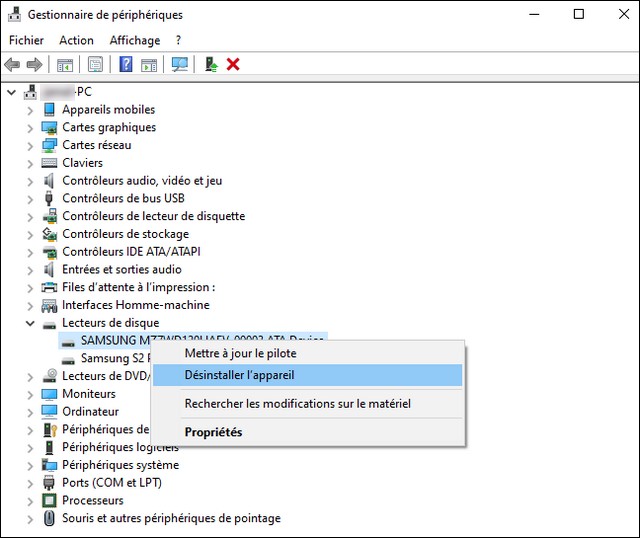Expand the Contrôleurs de bus USB node
This screenshot has width=640, height=538.
(x=30, y=198)
